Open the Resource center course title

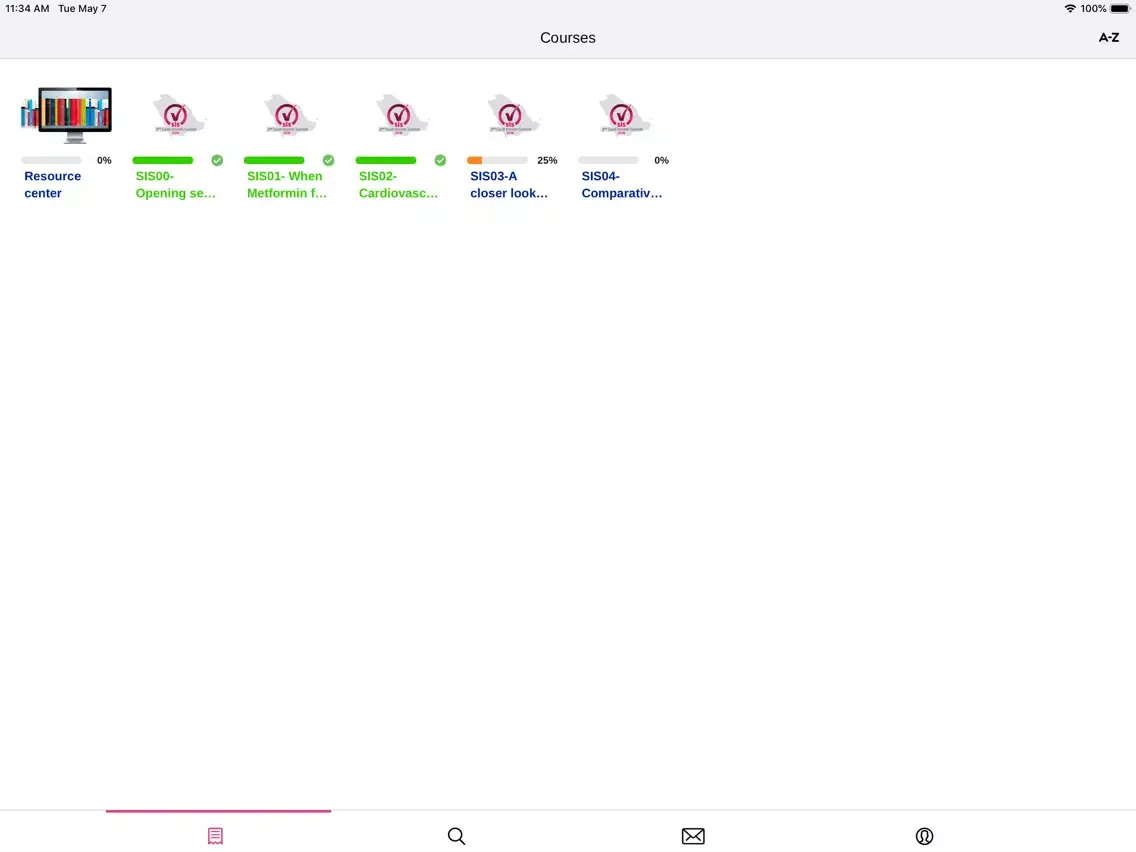(53, 185)
